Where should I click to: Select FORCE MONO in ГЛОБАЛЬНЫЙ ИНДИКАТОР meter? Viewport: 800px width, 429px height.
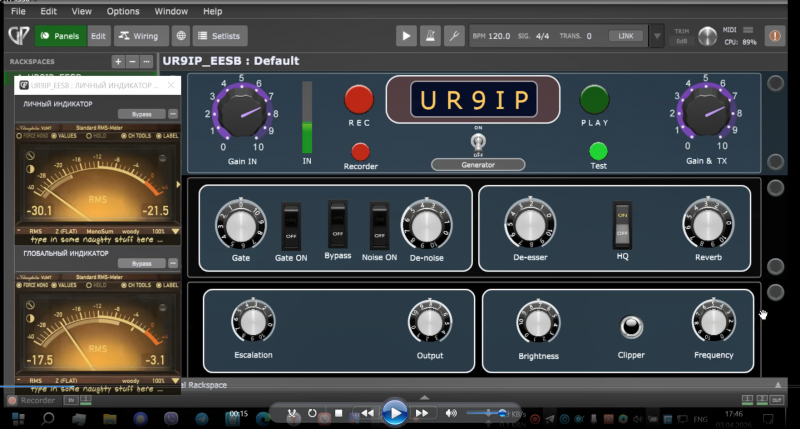33,285
